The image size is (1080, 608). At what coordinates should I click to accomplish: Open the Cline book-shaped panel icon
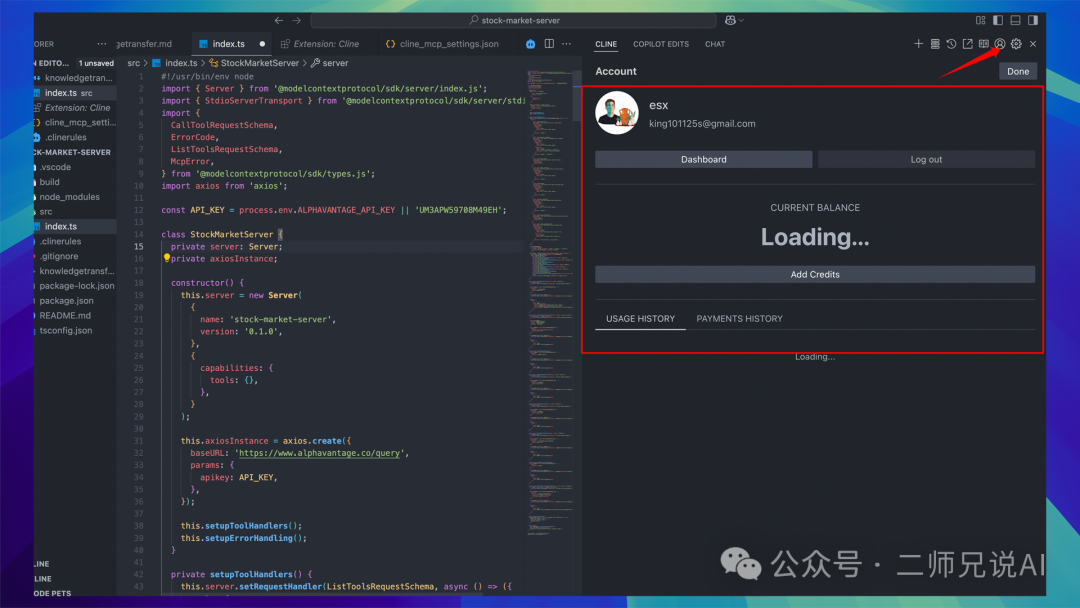(x=984, y=43)
